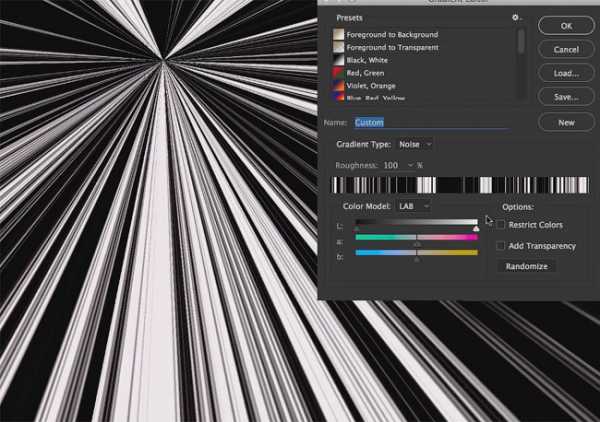Click OK to confirm the gradient

click(x=566, y=26)
